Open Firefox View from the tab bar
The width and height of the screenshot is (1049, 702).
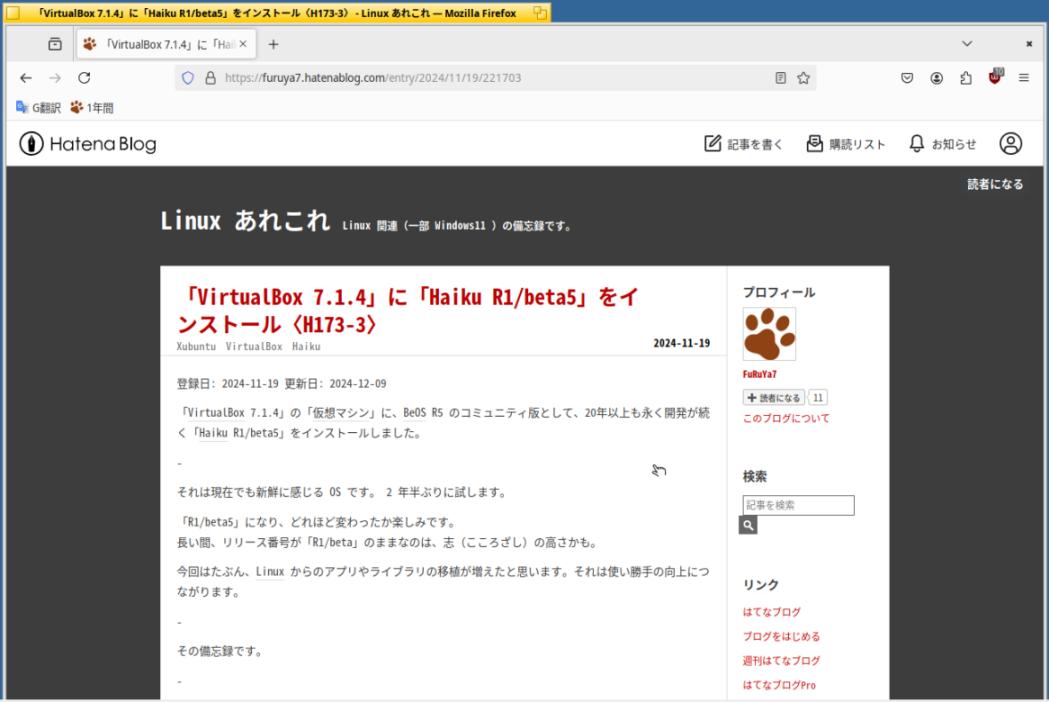[55, 44]
